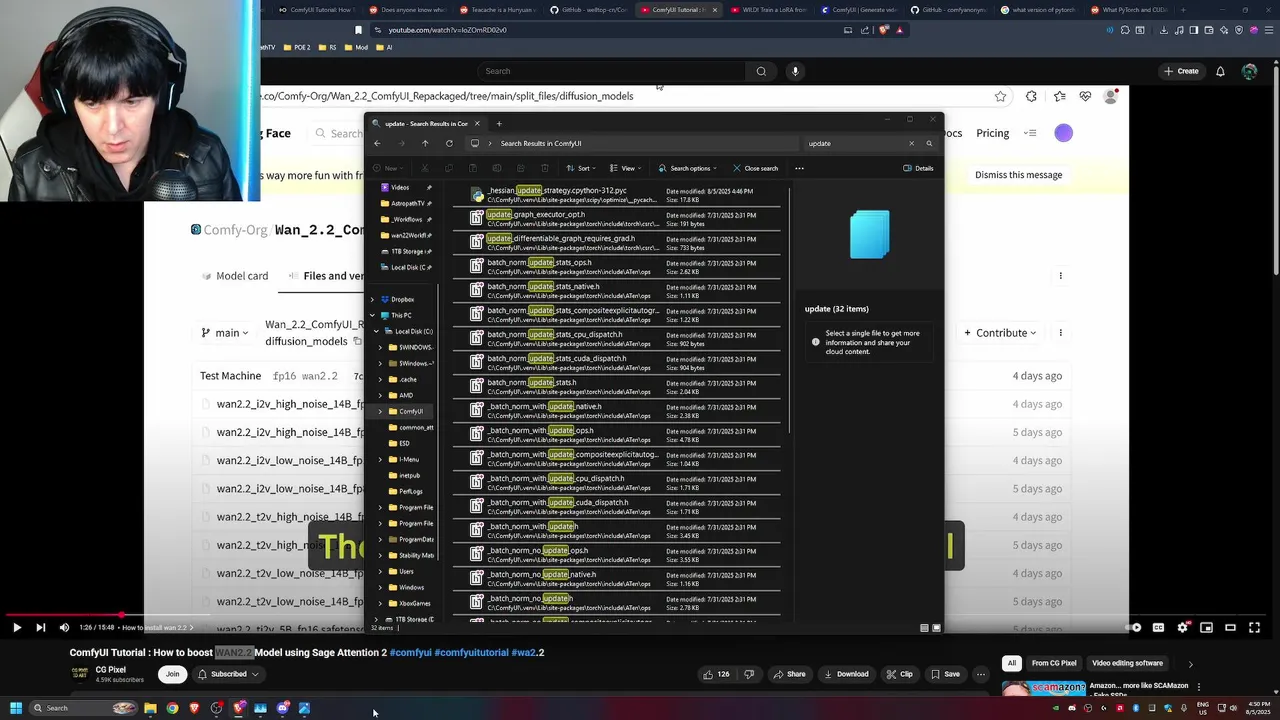Click the Share button under video
Screen dimensions: 1280x720
(788, 674)
